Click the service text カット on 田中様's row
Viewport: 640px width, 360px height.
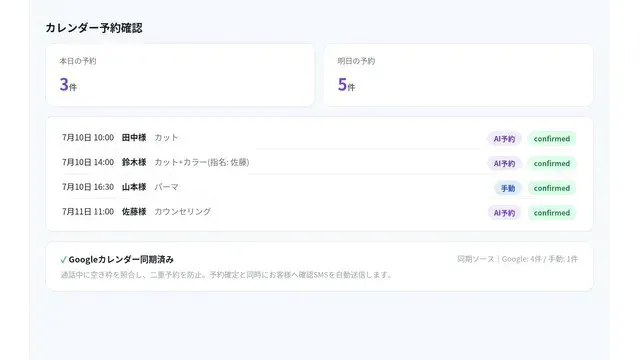click(166, 138)
